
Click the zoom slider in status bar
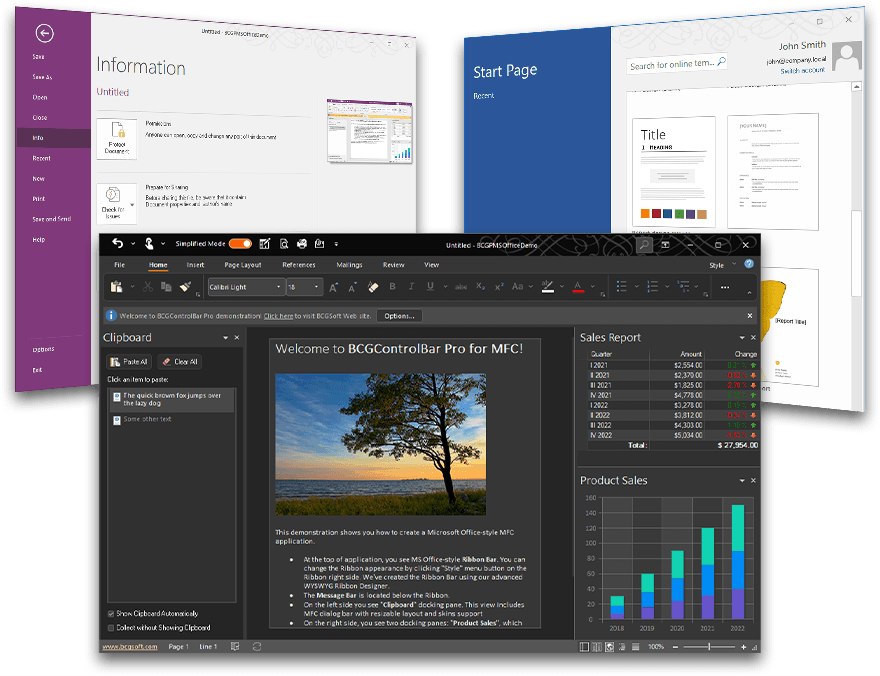[x=709, y=647]
